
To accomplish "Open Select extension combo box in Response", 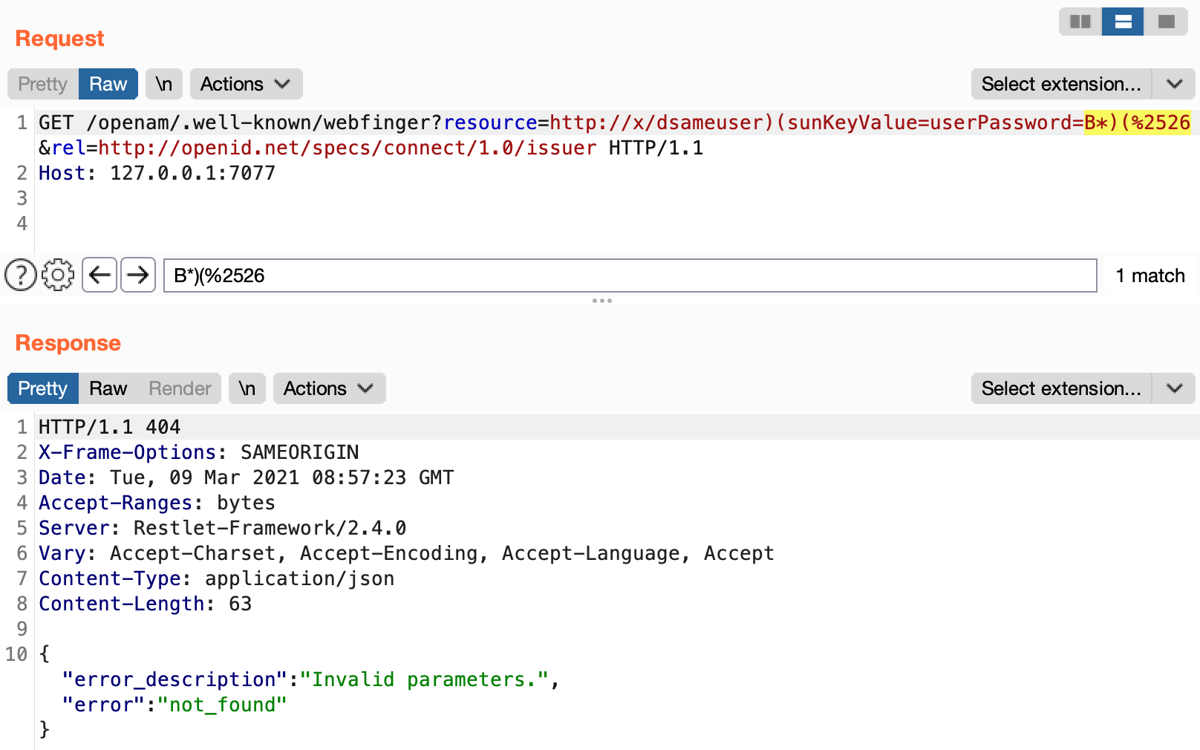I will [x=1061, y=388].
